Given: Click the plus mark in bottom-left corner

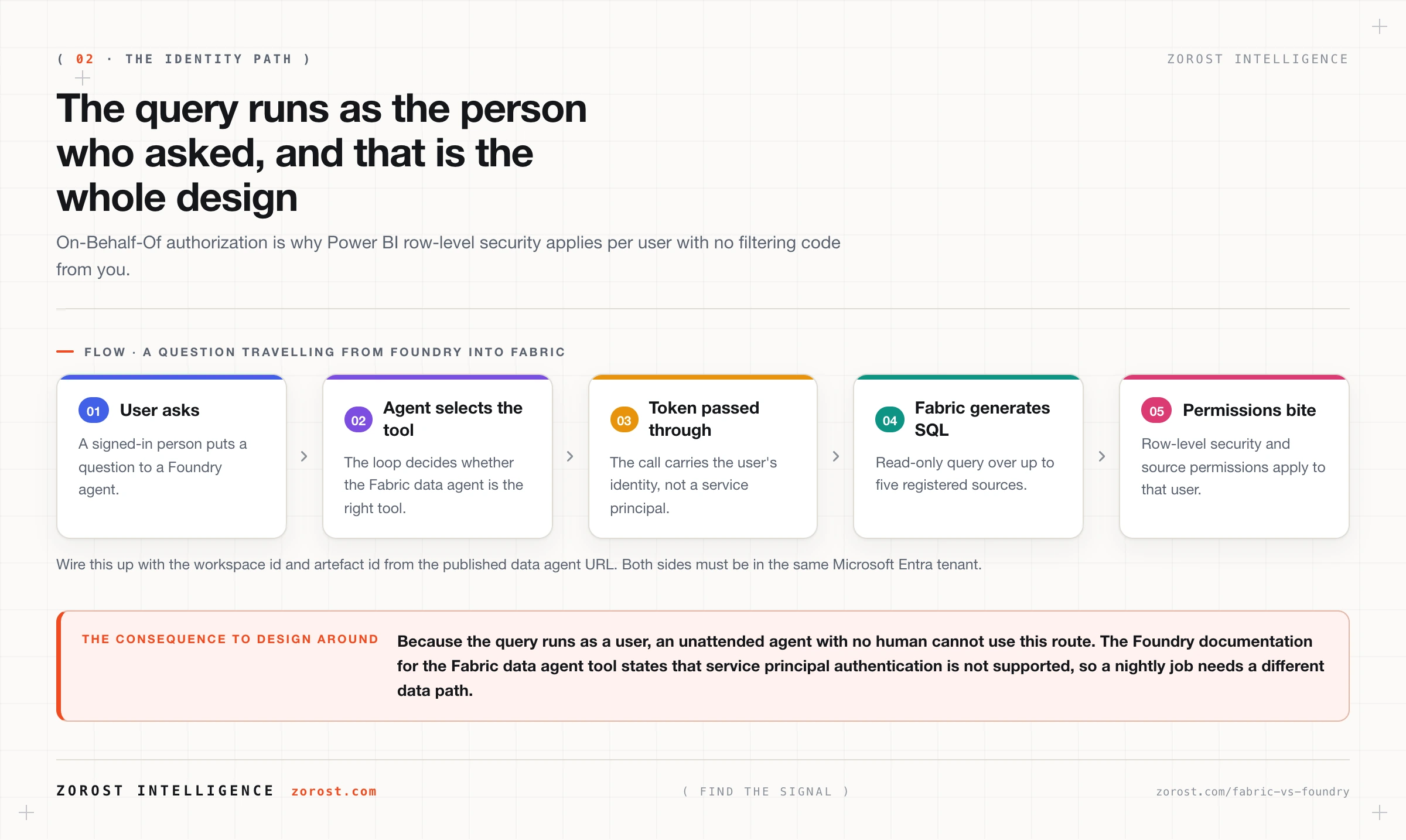Looking at the screenshot, I should [x=26, y=812].
